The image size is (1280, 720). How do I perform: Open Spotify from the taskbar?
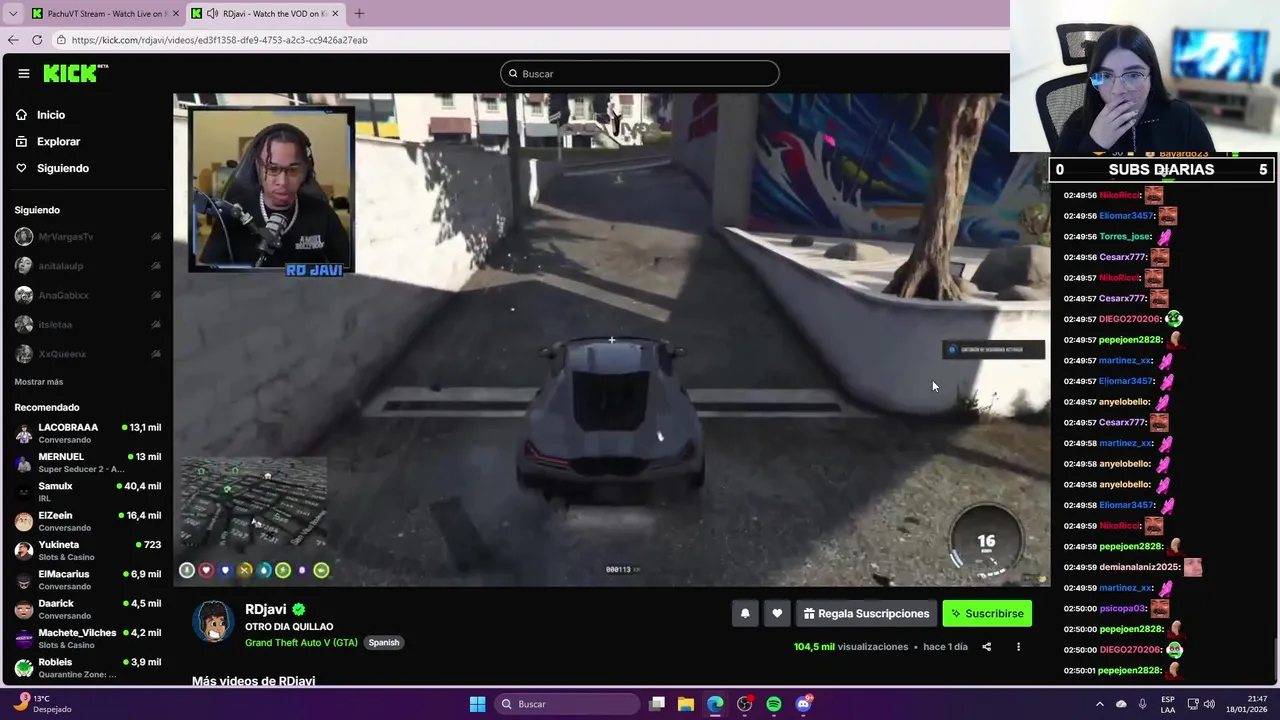(x=774, y=704)
